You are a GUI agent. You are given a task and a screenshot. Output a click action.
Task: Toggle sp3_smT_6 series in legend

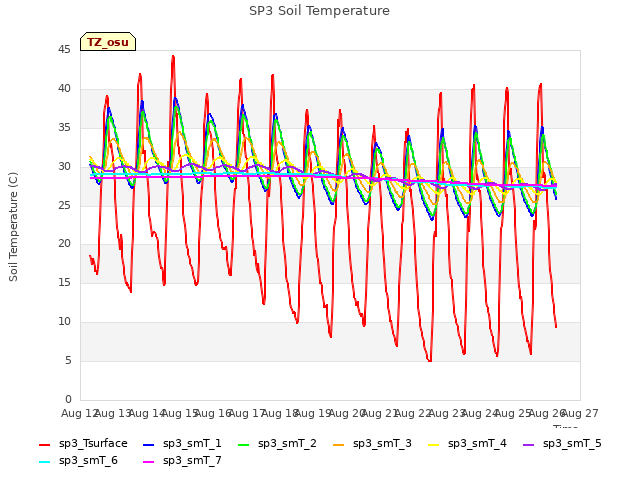[x=78, y=460]
